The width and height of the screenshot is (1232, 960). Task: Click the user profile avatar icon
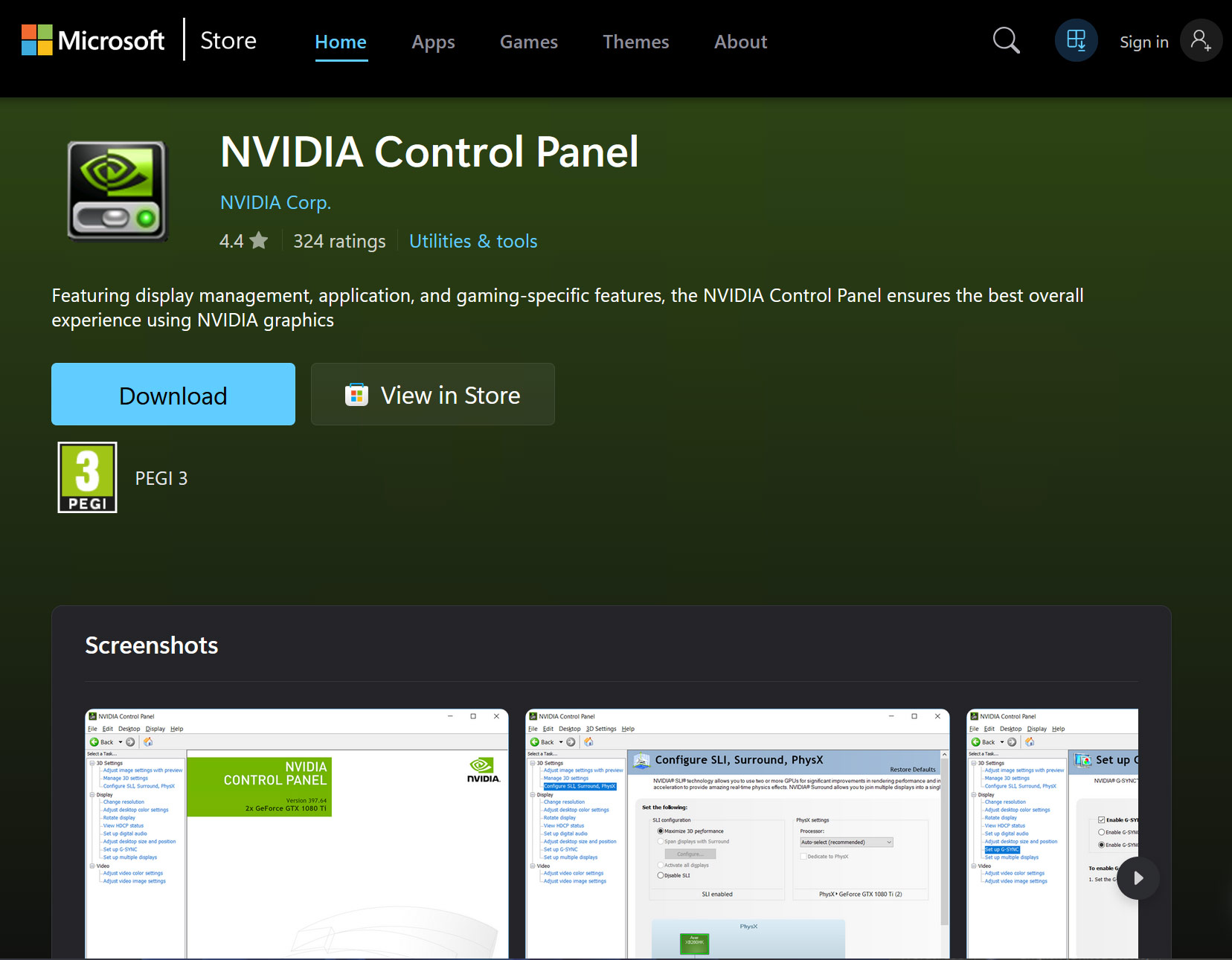(x=1201, y=40)
